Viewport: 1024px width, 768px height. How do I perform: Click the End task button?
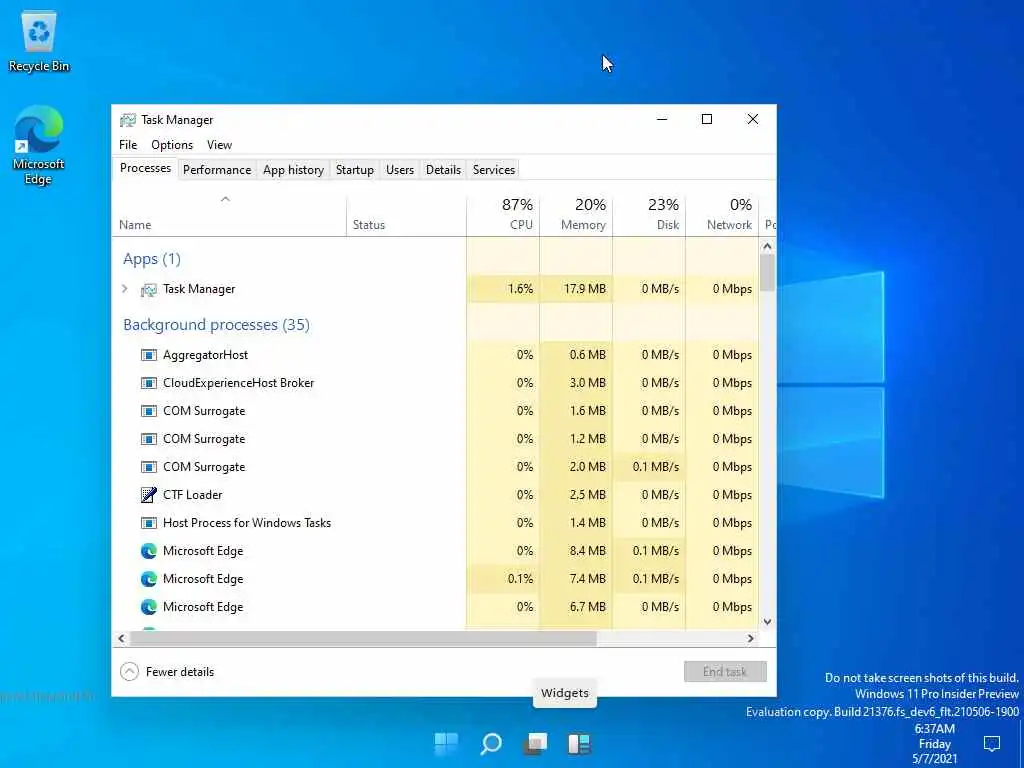point(725,671)
